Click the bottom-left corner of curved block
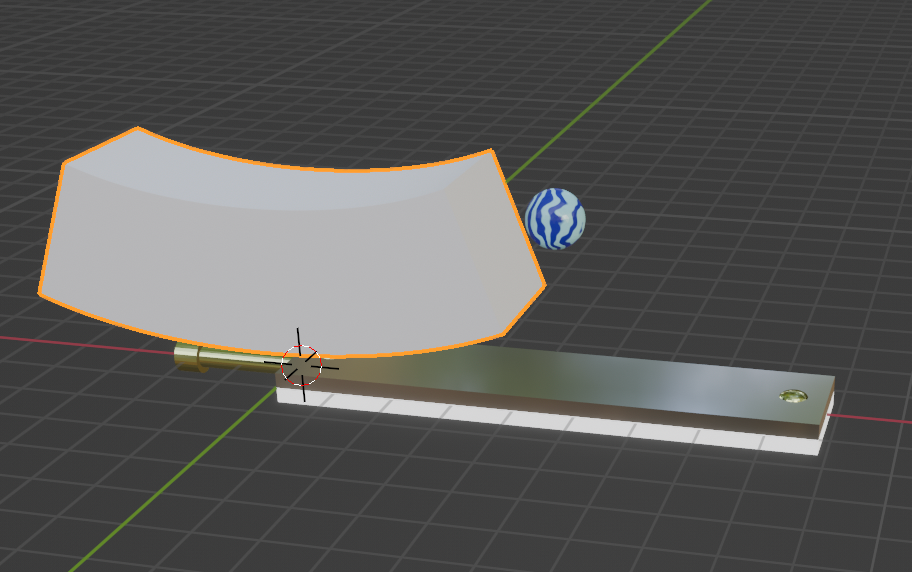Viewport: 912px width, 572px height. tap(41, 294)
